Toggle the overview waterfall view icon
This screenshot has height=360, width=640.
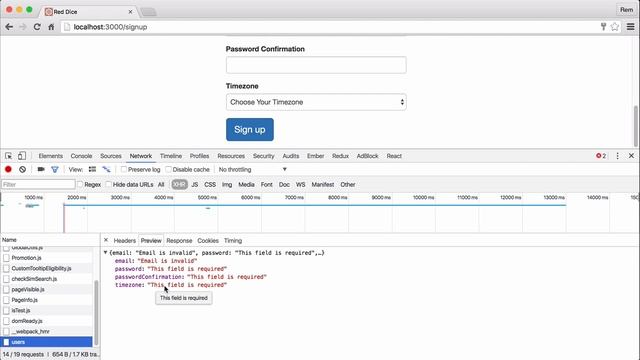[x=106, y=169]
